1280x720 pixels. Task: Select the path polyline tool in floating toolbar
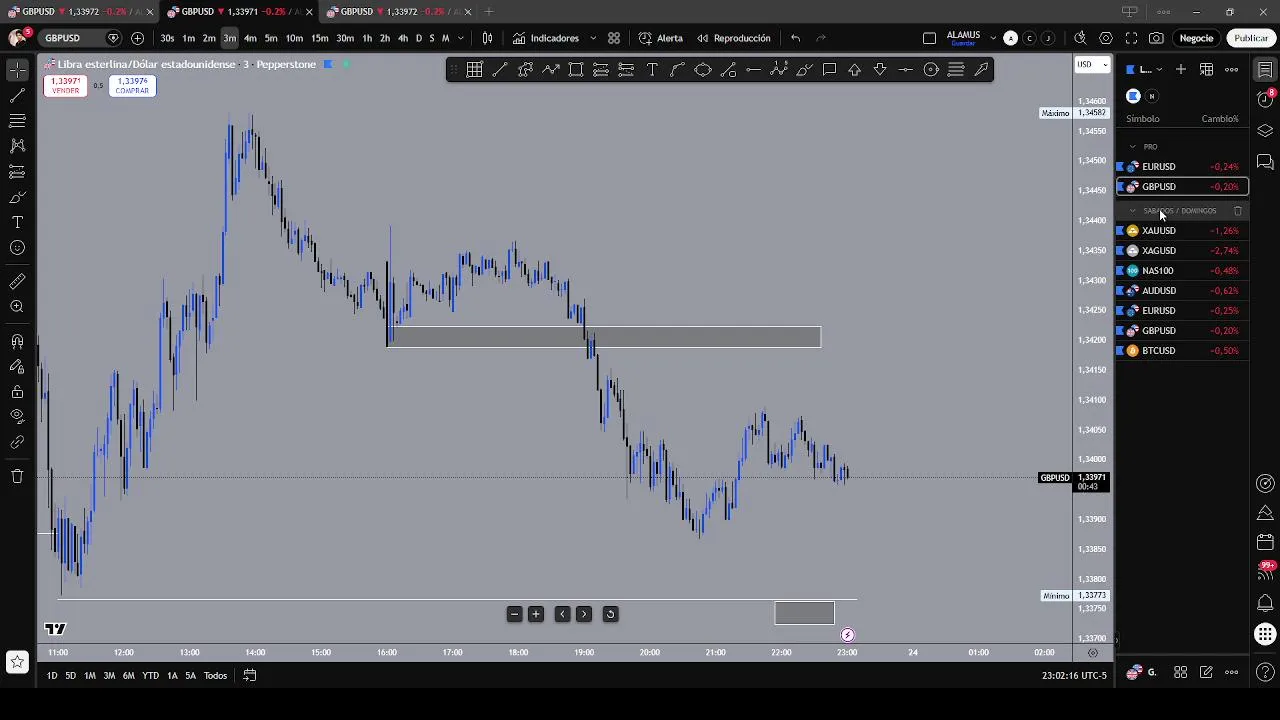pyautogui.click(x=551, y=70)
